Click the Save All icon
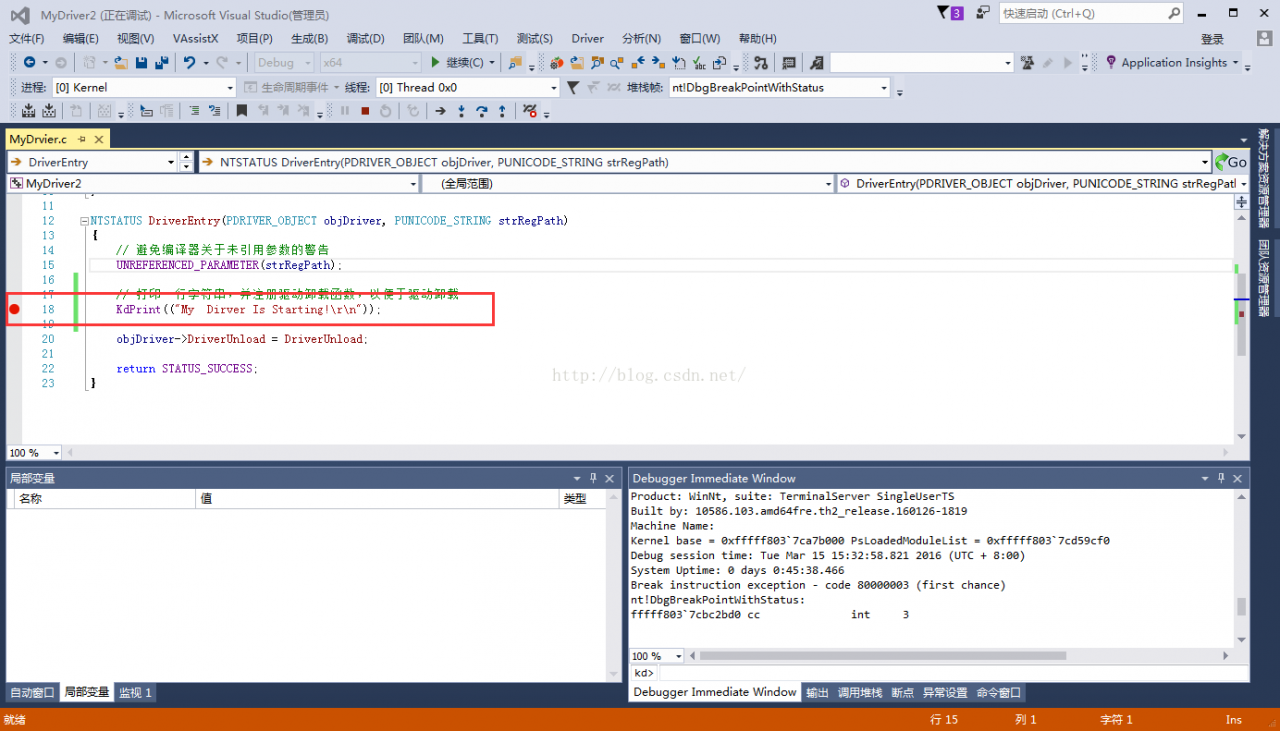 161,62
